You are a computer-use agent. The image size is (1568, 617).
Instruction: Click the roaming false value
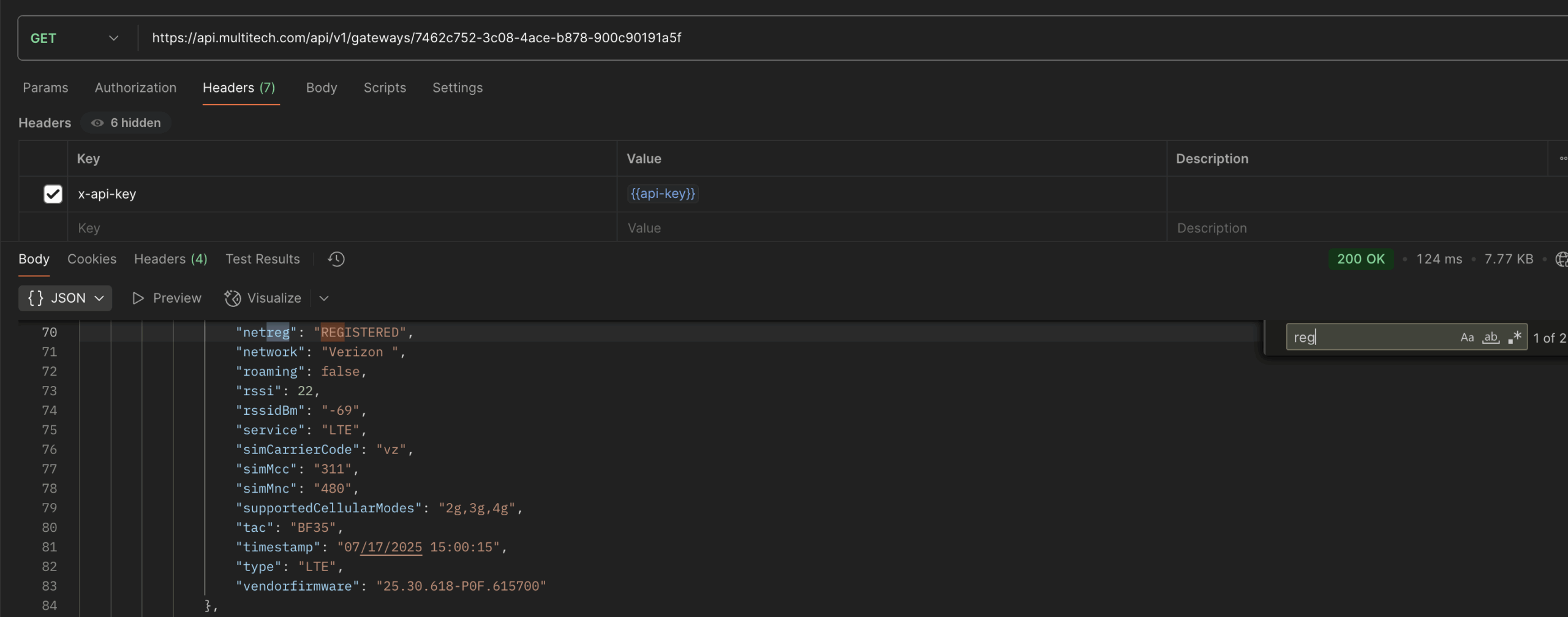point(341,372)
